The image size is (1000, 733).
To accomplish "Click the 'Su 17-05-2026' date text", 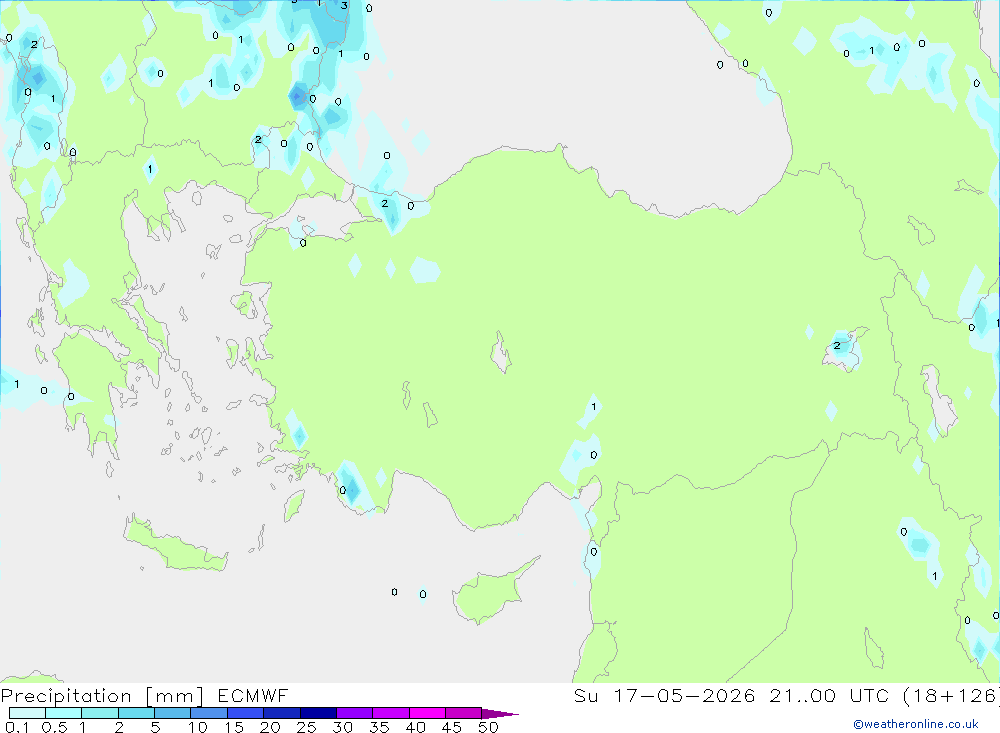I will point(664,695).
